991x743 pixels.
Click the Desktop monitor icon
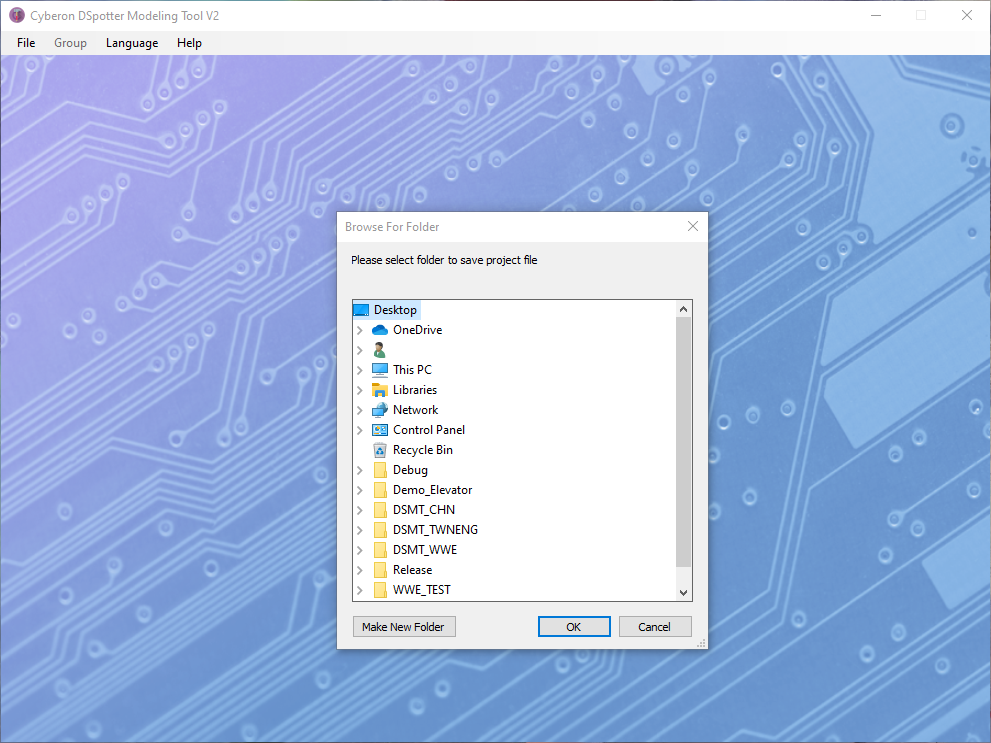click(x=361, y=310)
